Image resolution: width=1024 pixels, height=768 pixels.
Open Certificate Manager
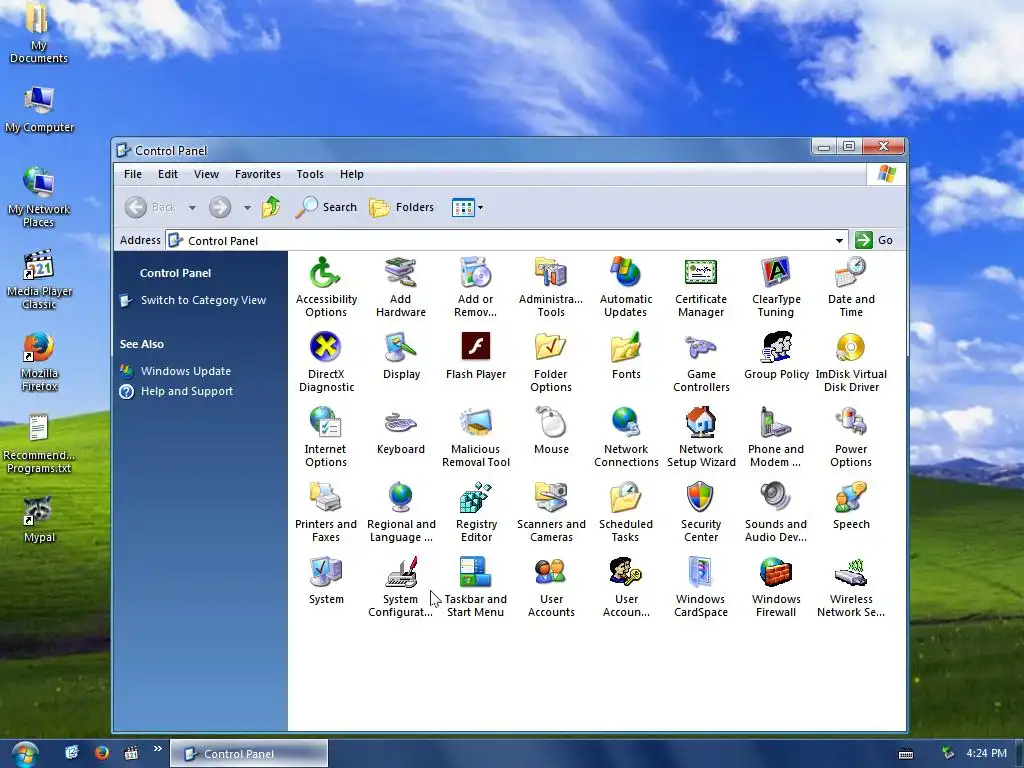pos(701,287)
